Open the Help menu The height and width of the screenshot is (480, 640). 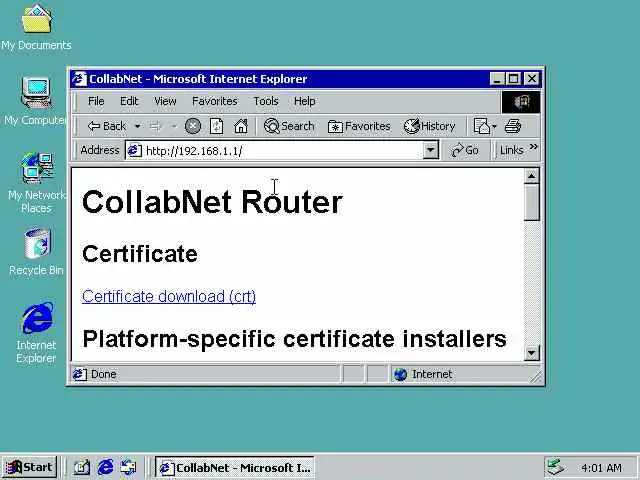[x=304, y=101]
